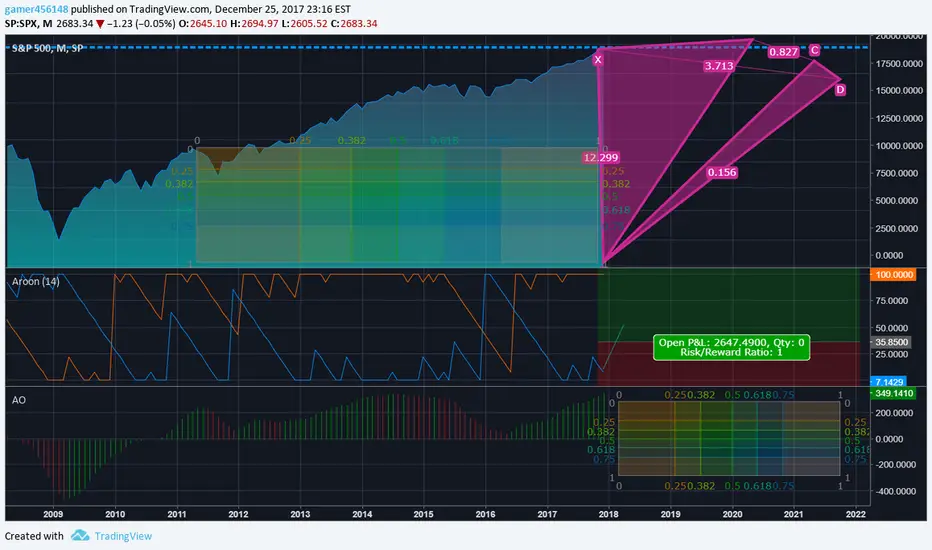This screenshot has height=550, width=932.
Task: Click the C:2683.34 close value
Action: pyautogui.click(x=354, y=24)
